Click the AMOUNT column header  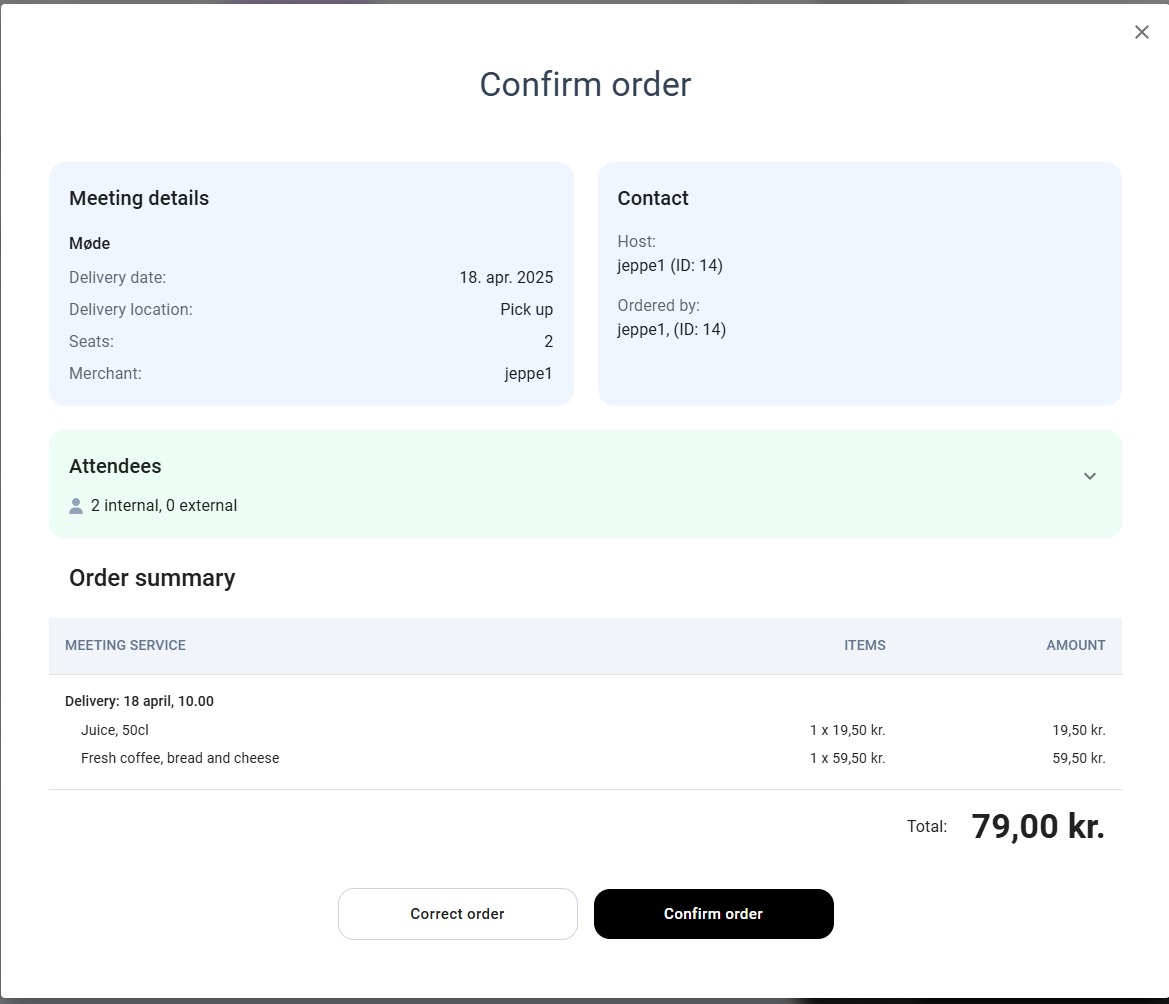point(1076,645)
